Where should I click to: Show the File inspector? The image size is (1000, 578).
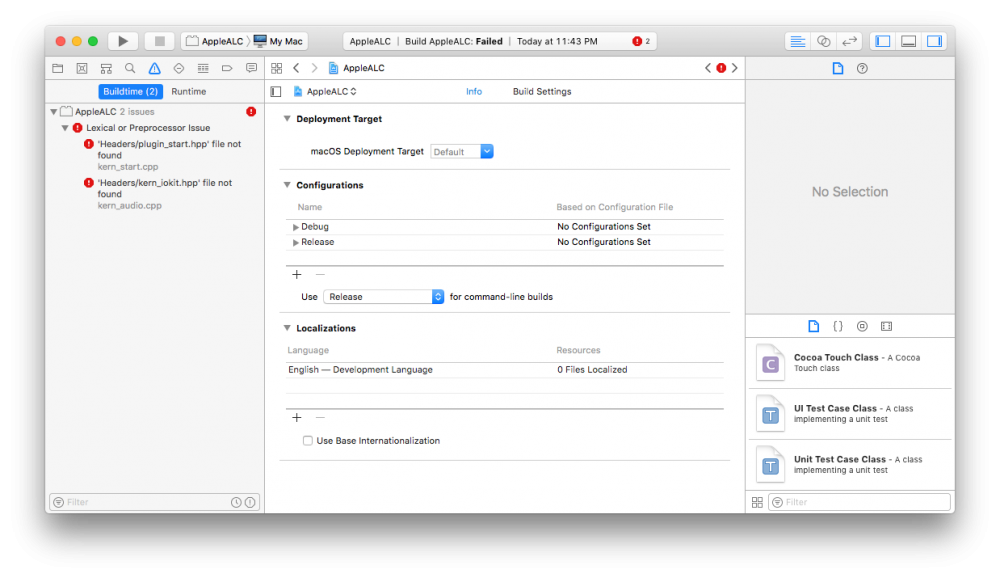(x=837, y=68)
